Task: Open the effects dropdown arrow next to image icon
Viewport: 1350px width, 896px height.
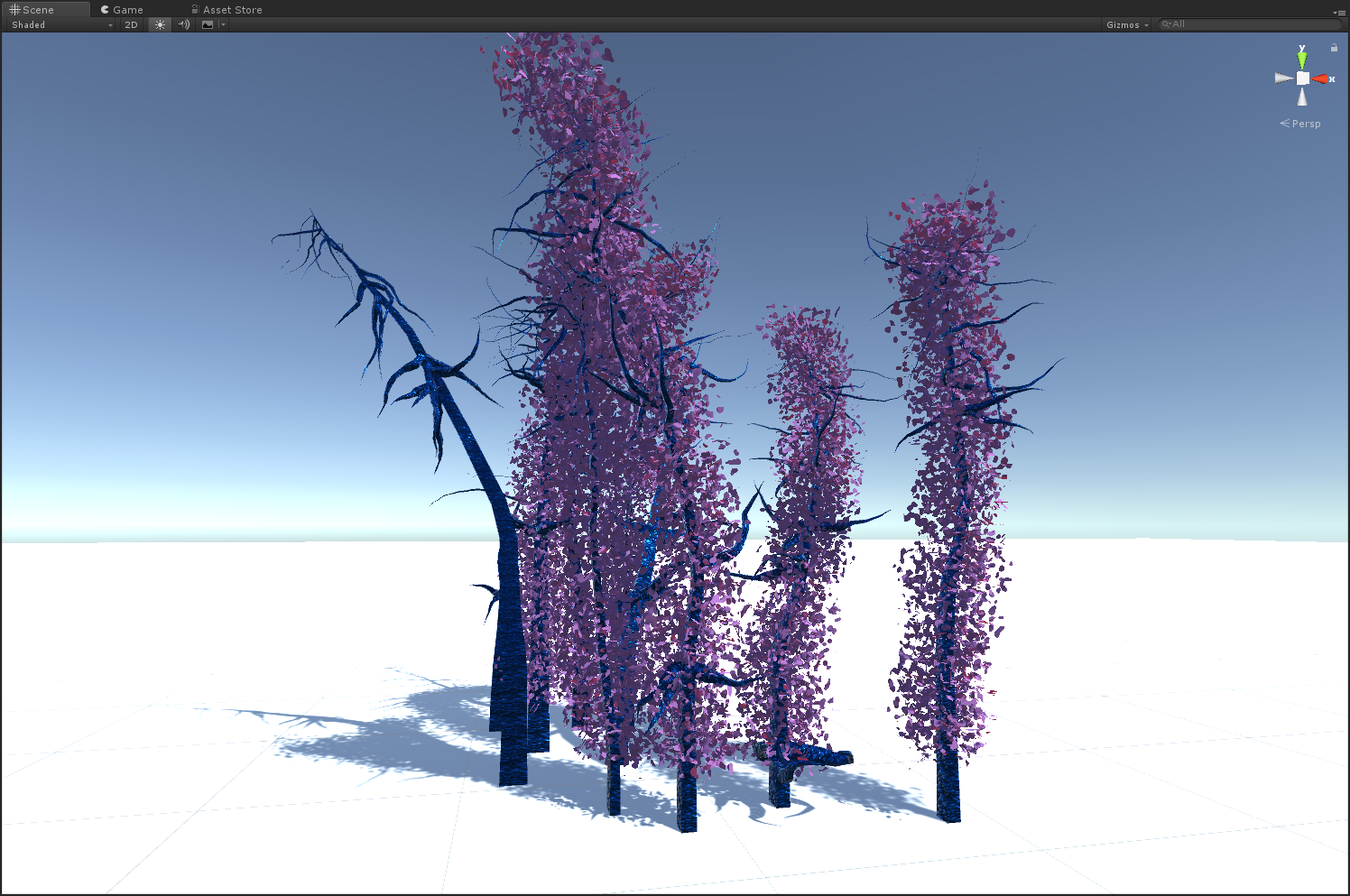Action: [223, 24]
